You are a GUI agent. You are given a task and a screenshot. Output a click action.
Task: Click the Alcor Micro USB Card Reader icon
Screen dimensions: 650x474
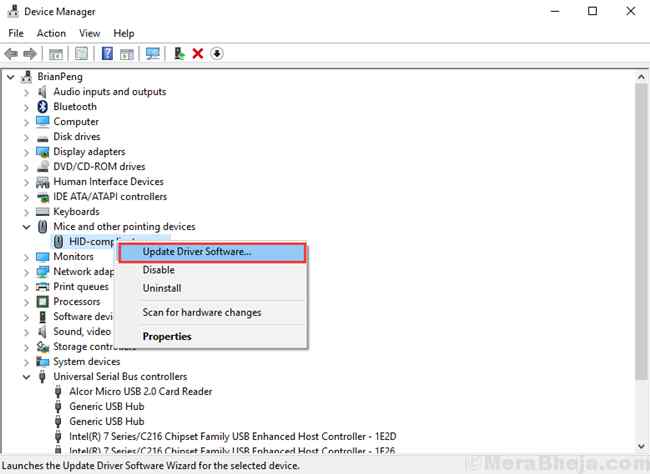tap(58, 391)
